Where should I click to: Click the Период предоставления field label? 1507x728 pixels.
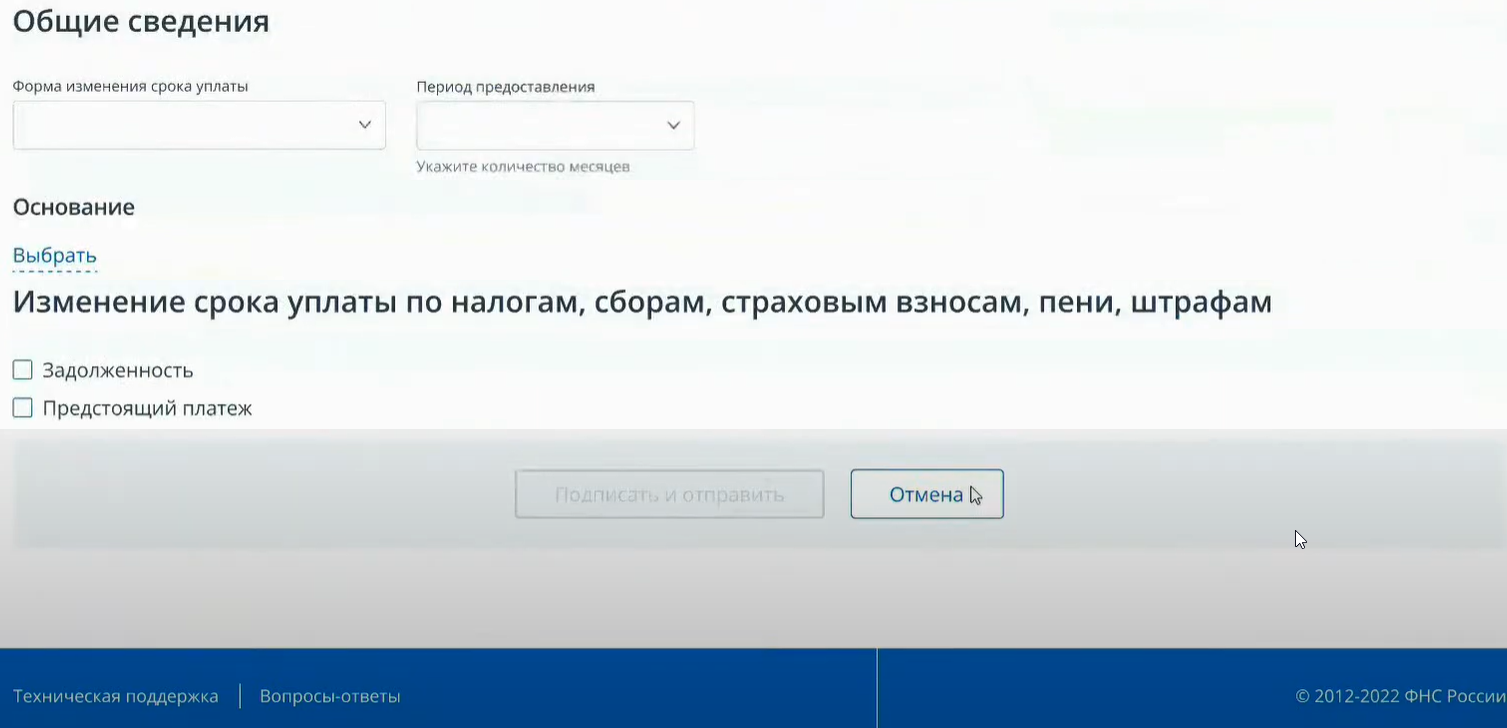[x=505, y=87]
